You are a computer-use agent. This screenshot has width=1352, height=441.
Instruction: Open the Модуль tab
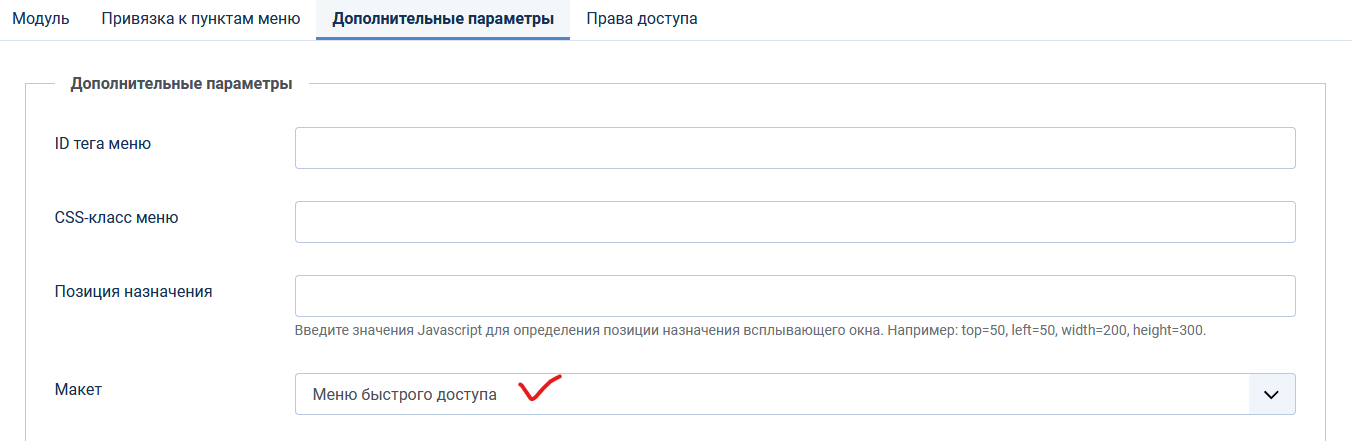coord(41,19)
